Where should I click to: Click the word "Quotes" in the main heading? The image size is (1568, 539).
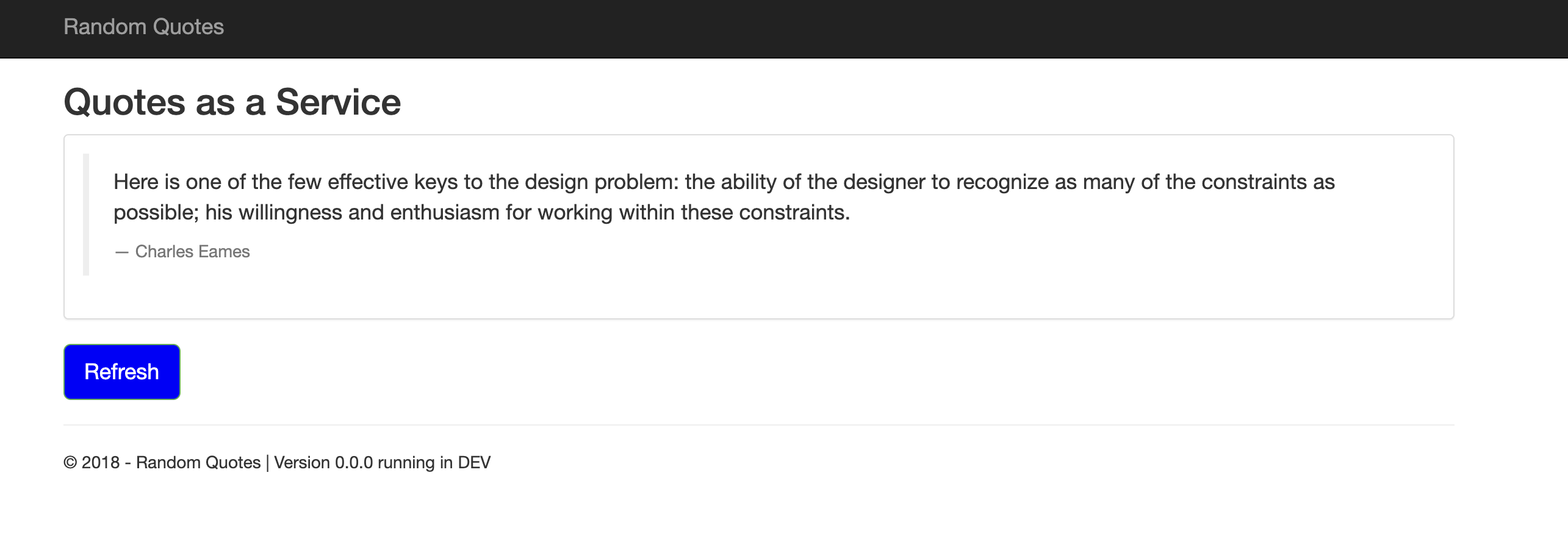pos(124,102)
